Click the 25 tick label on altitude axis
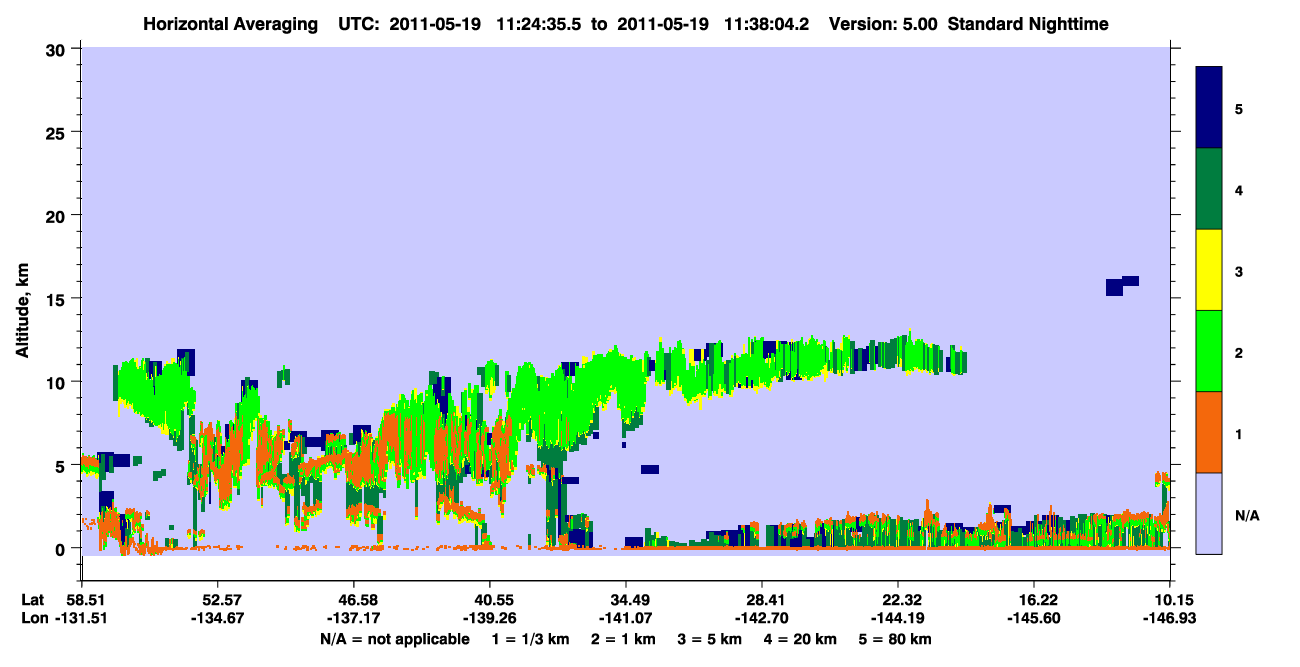The image size is (1300, 667). tap(56, 132)
